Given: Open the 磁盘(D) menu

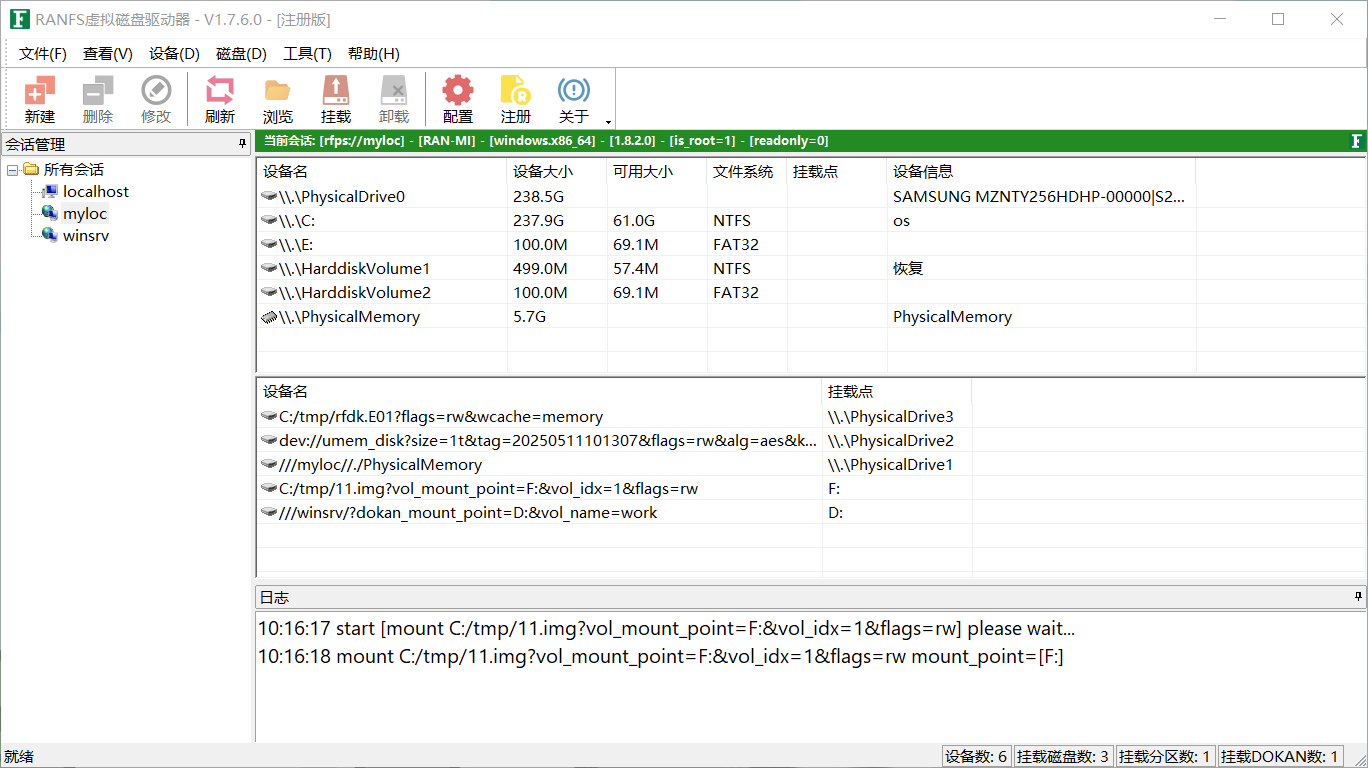Looking at the screenshot, I should pos(241,54).
